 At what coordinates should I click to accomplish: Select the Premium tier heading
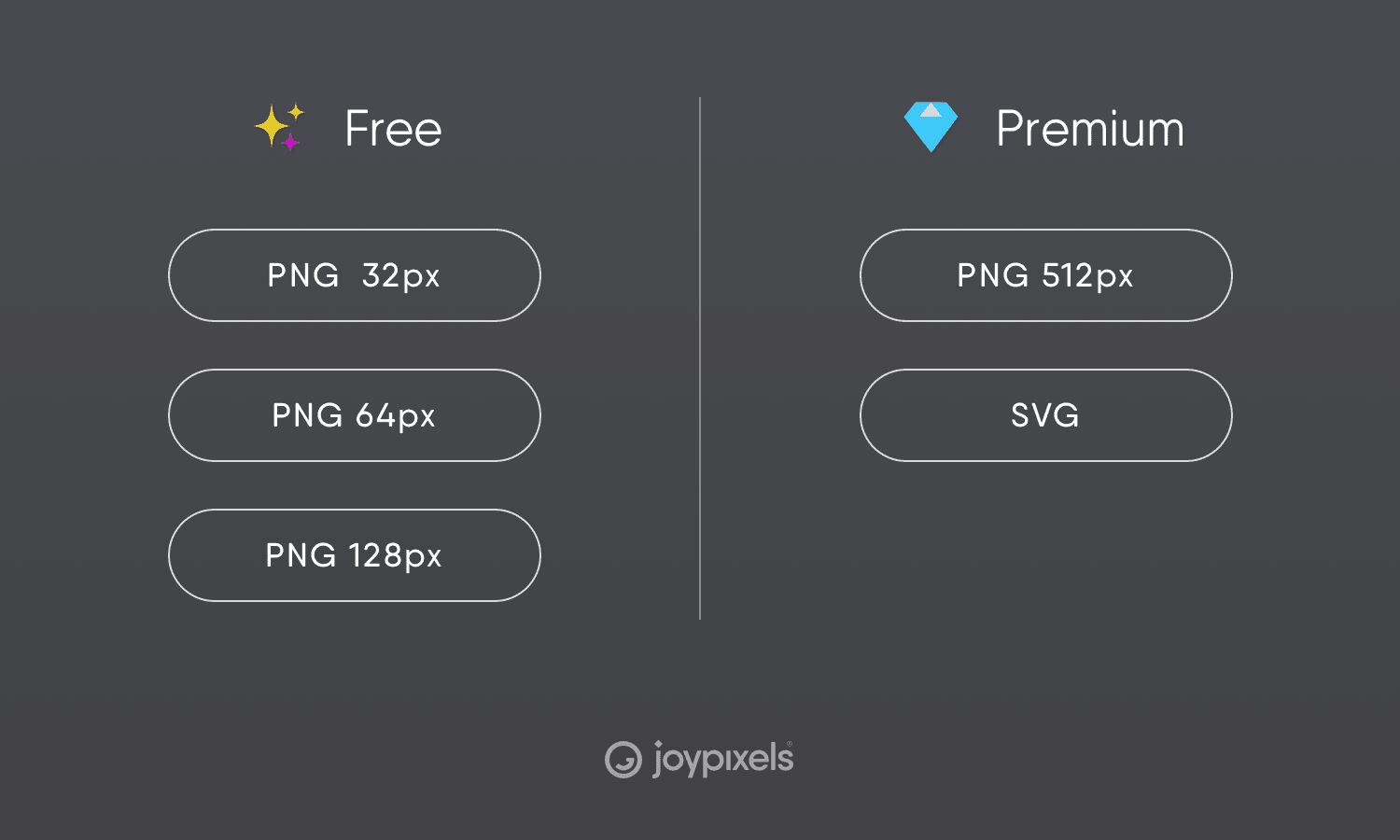coord(1089,129)
